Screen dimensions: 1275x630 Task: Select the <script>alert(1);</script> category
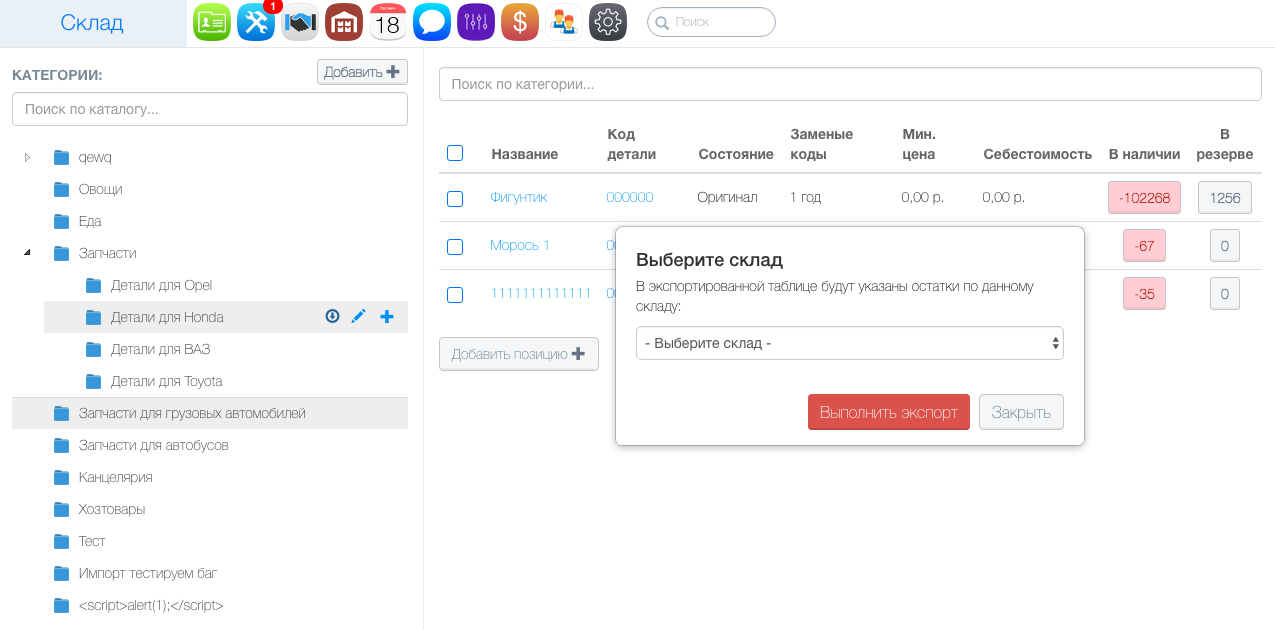coord(151,605)
